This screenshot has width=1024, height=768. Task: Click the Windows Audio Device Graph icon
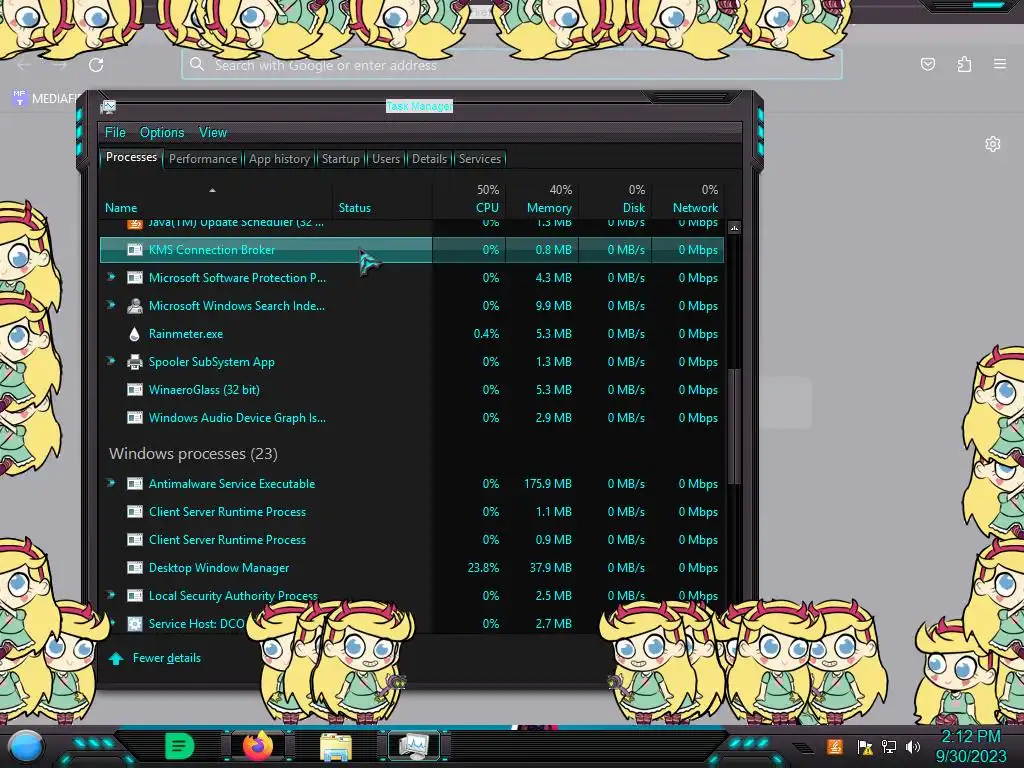tap(135, 418)
